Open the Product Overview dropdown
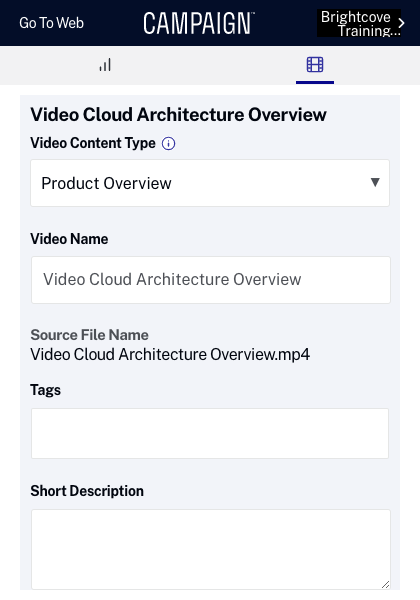The image size is (420, 600). (x=210, y=183)
